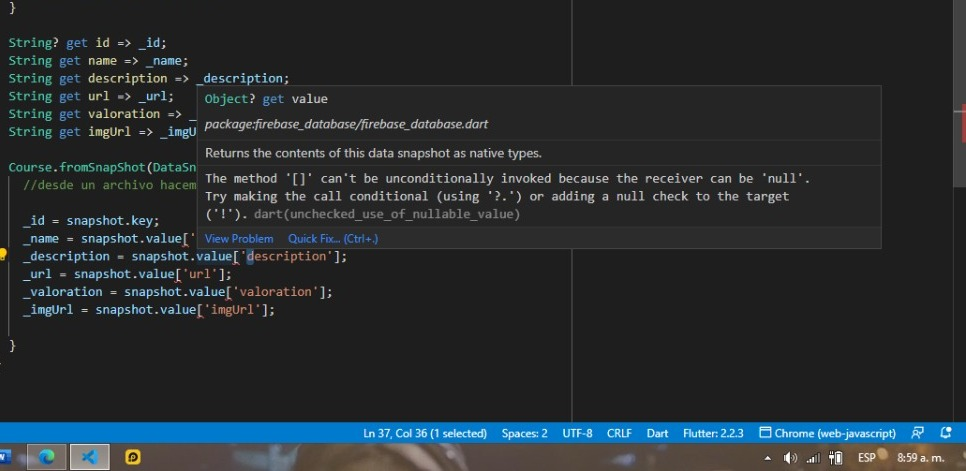Image resolution: width=966 pixels, height=471 pixels.
Task: Open the volume control in the system tray
Action: (x=790, y=458)
